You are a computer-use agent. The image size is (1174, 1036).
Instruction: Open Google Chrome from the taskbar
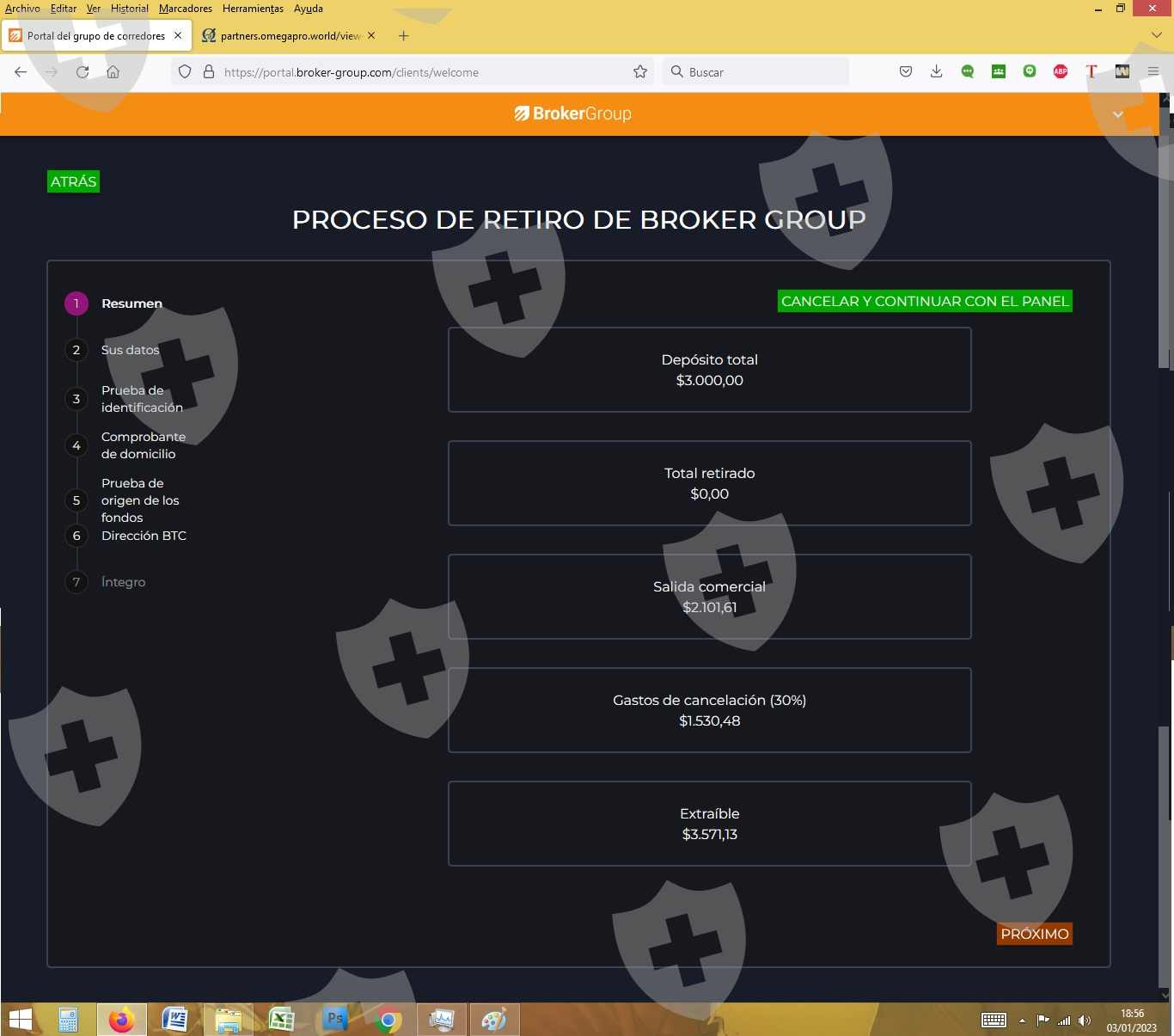pyautogui.click(x=388, y=1020)
